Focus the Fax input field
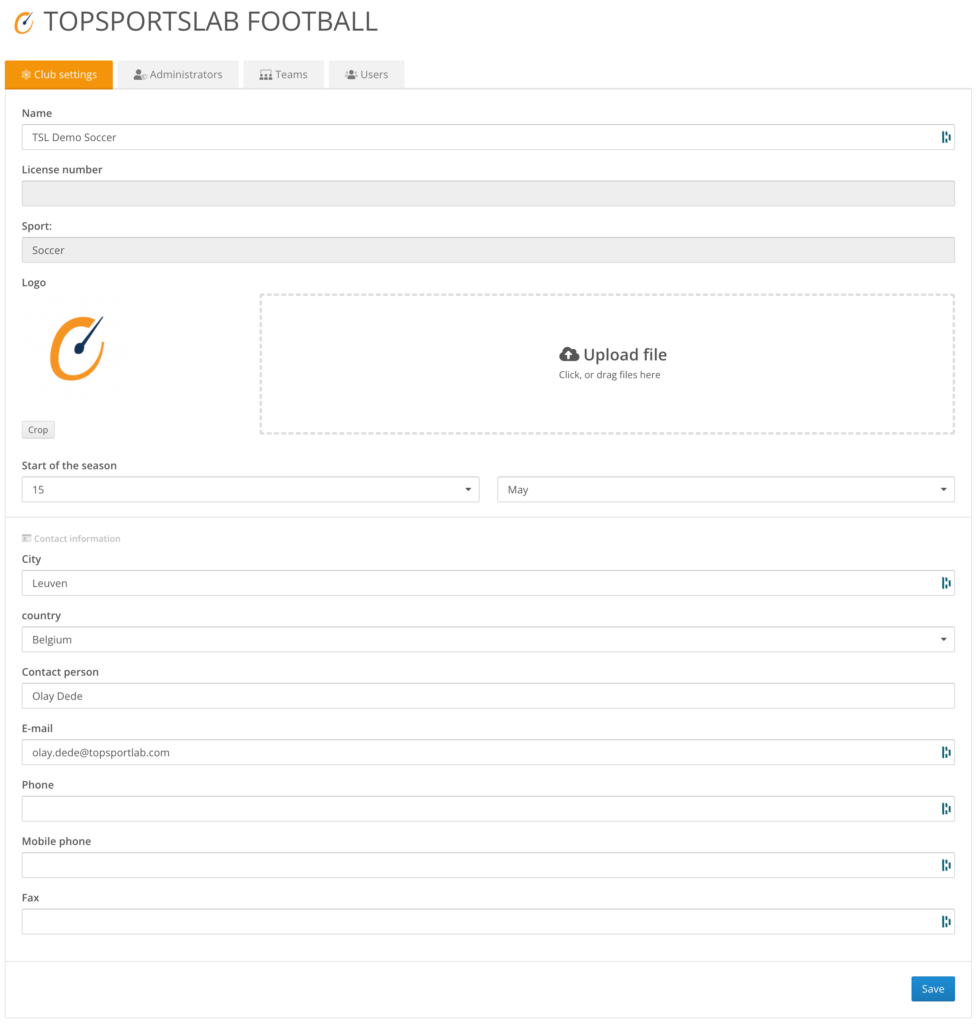 coord(488,921)
